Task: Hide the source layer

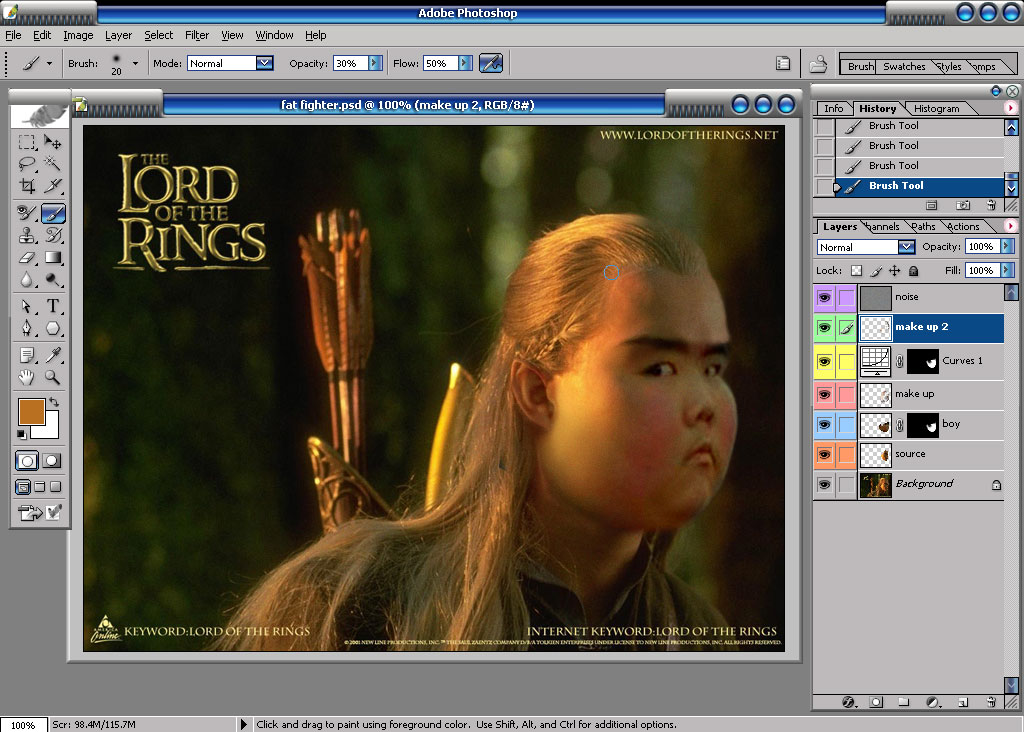Action: [824, 454]
